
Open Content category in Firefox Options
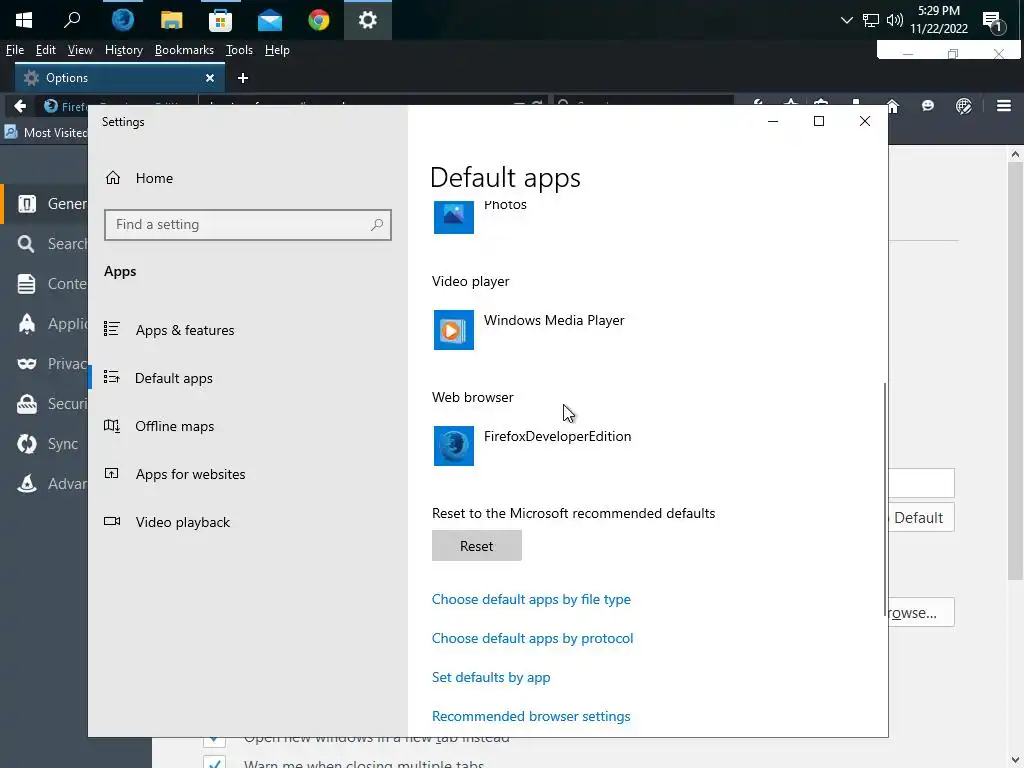click(x=46, y=284)
